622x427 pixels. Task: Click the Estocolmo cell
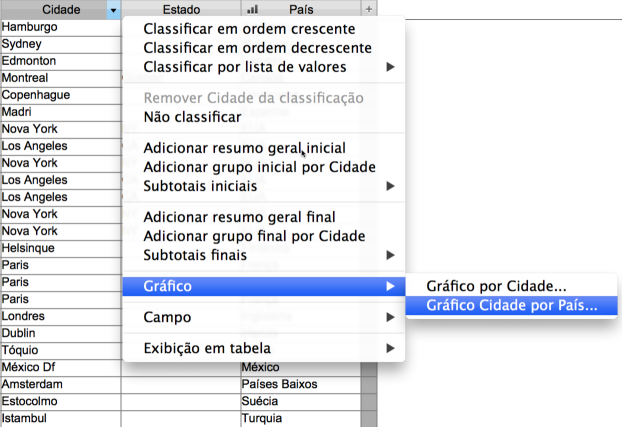[x=61, y=402]
